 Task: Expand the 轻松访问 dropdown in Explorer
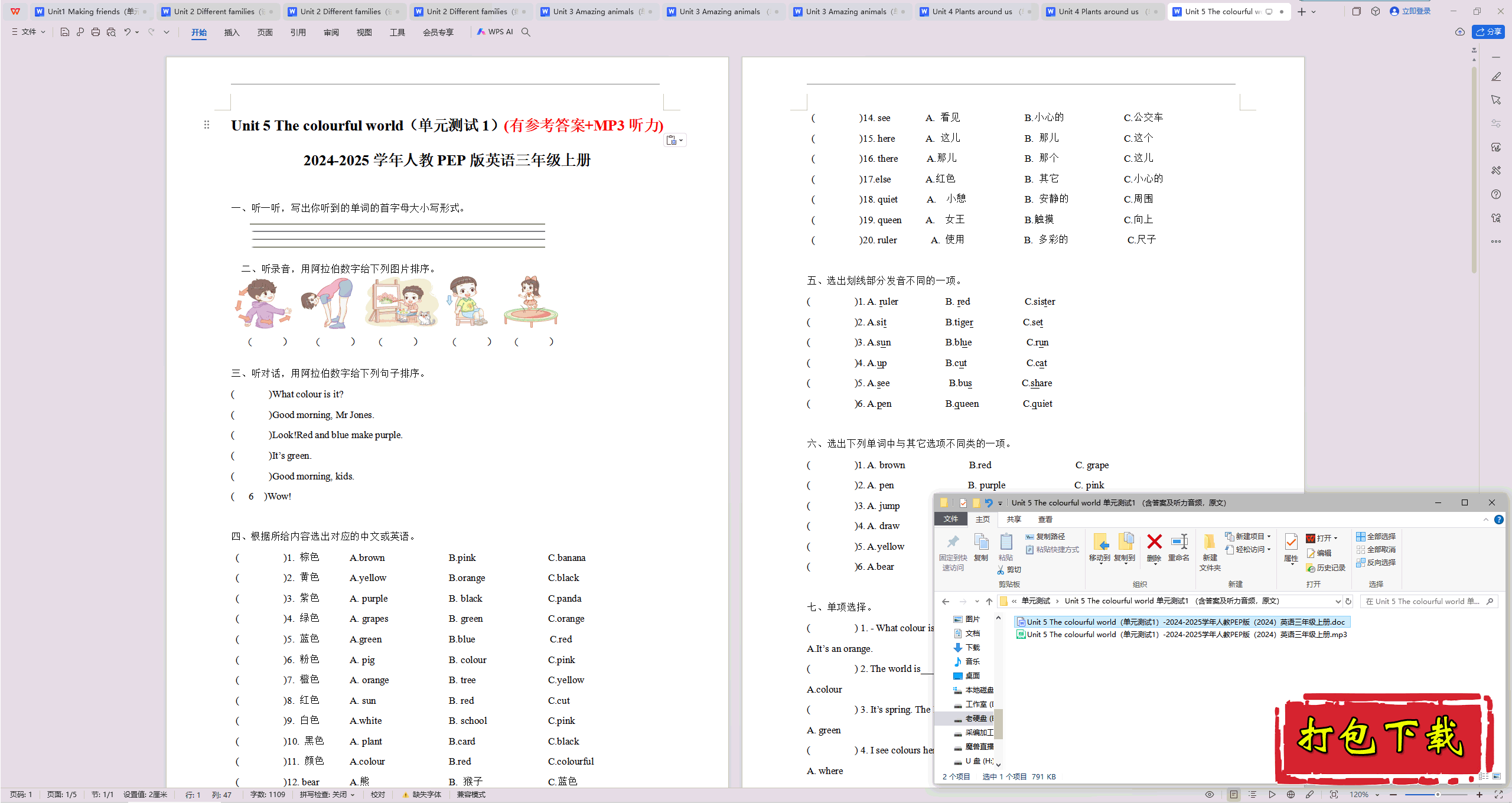pyautogui.click(x=1269, y=549)
